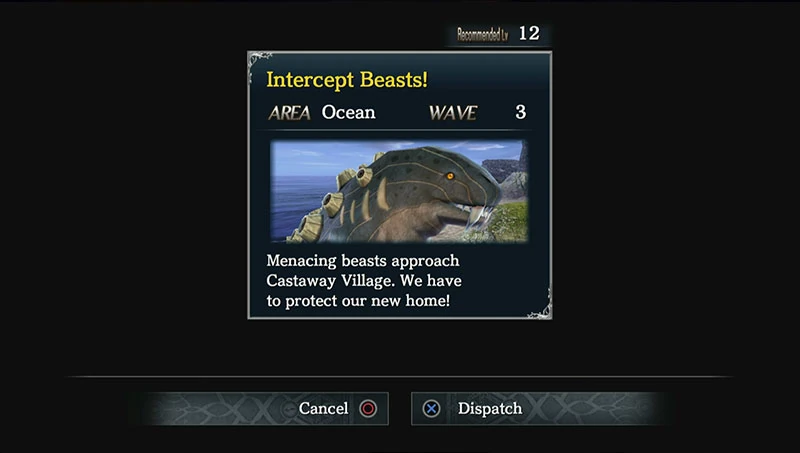Click the sea beast preview image
This screenshot has height=453, width=800.
pos(399,191)
